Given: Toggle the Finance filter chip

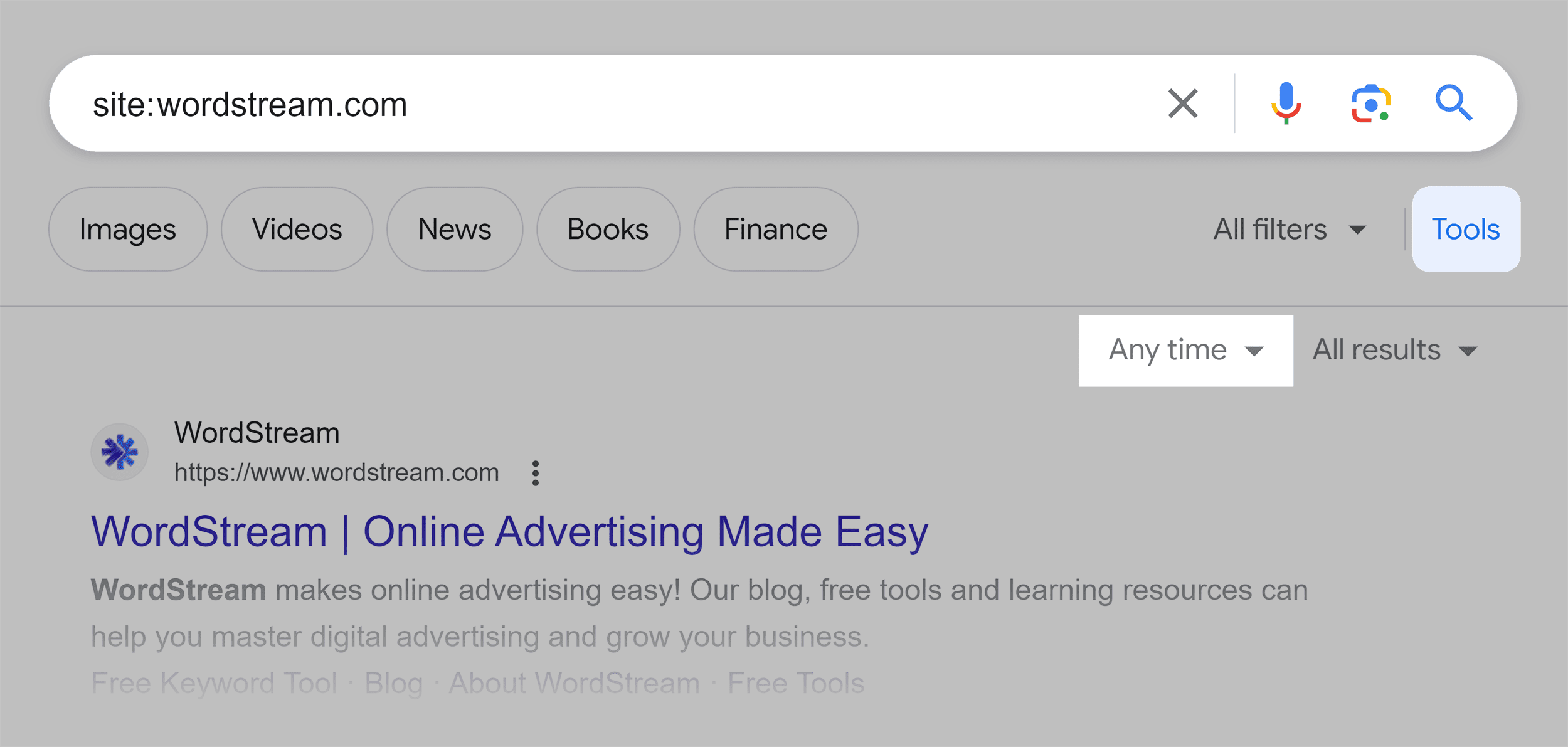Looking at the screenshot, I should pyautogui.click(x=775, y=229).
